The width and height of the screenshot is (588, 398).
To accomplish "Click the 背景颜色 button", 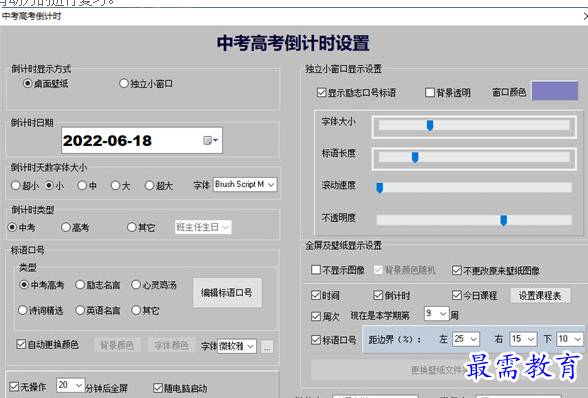I will (x=117, y=345).
